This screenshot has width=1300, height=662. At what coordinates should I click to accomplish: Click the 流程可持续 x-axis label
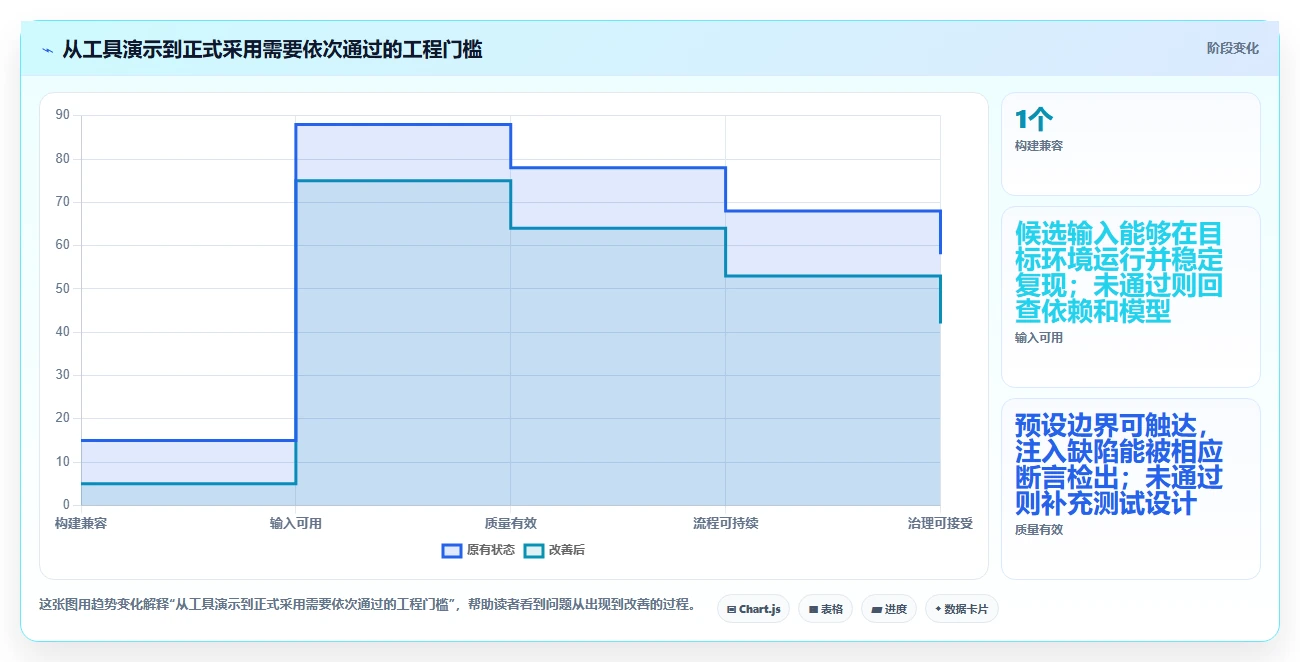[x=726, y=523]
